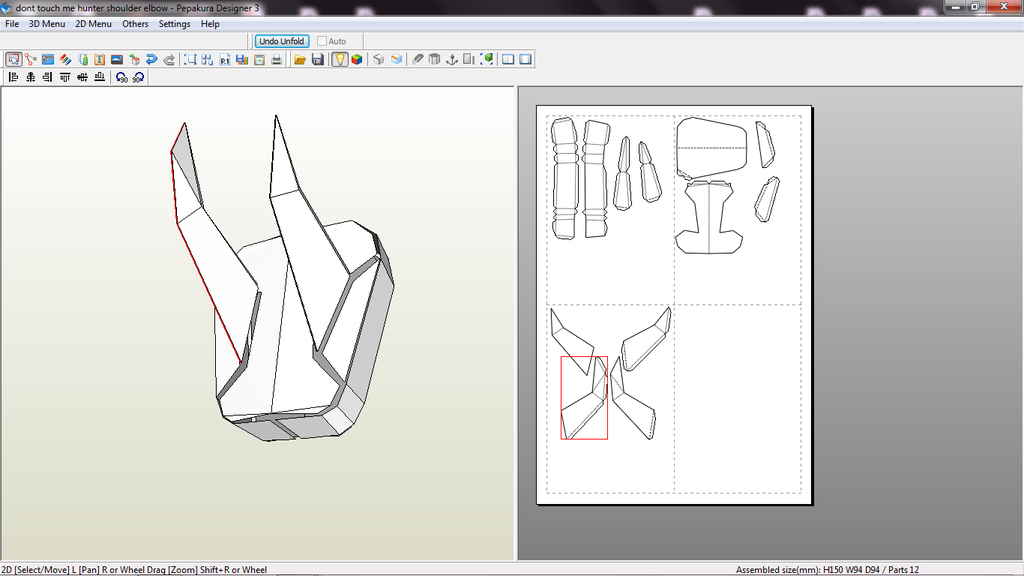Click the align left edges icon
Viewport: 1024px width, 576px height.
tap(13, 77)
